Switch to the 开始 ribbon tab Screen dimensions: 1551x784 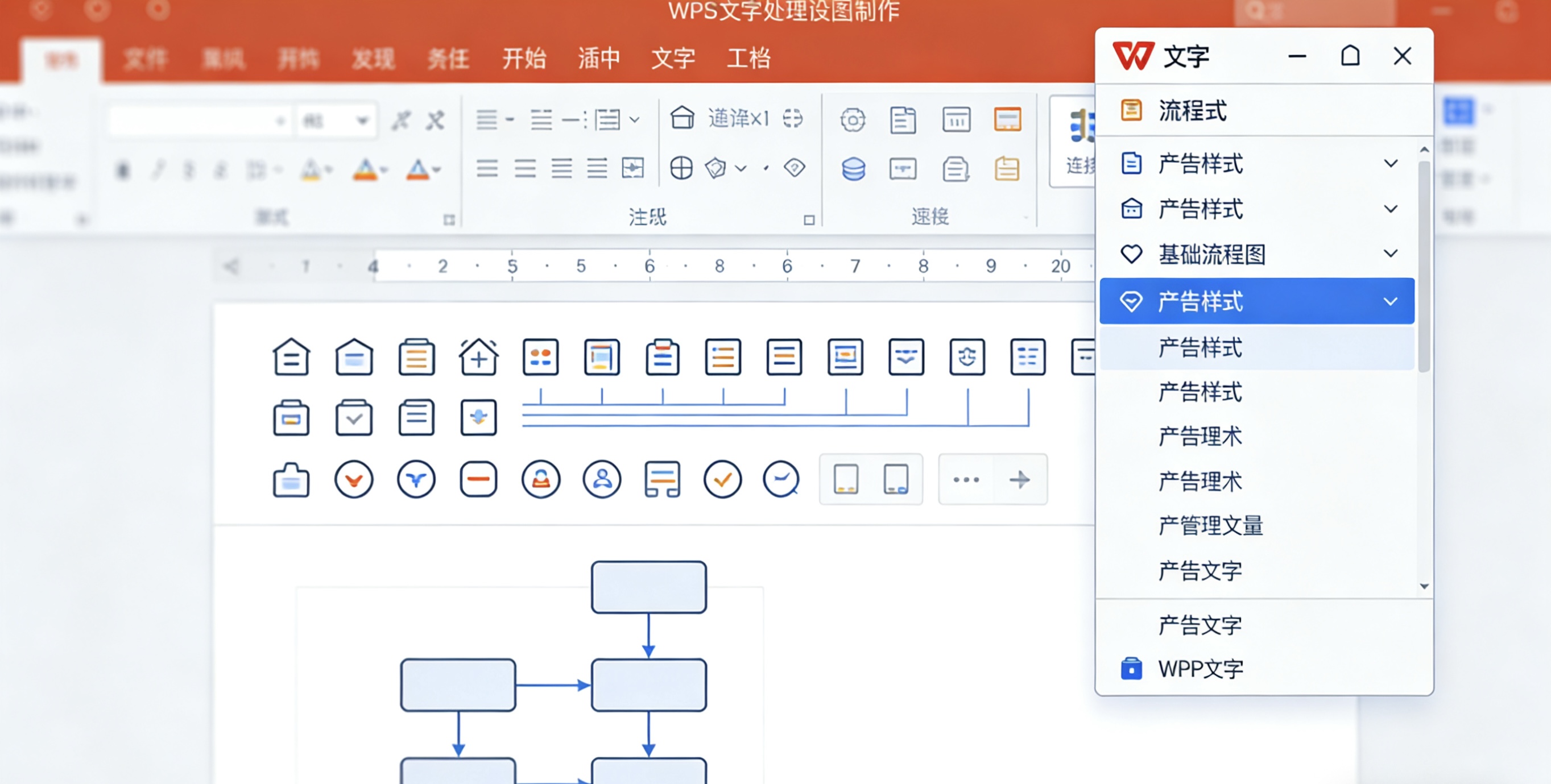[525, 59]
